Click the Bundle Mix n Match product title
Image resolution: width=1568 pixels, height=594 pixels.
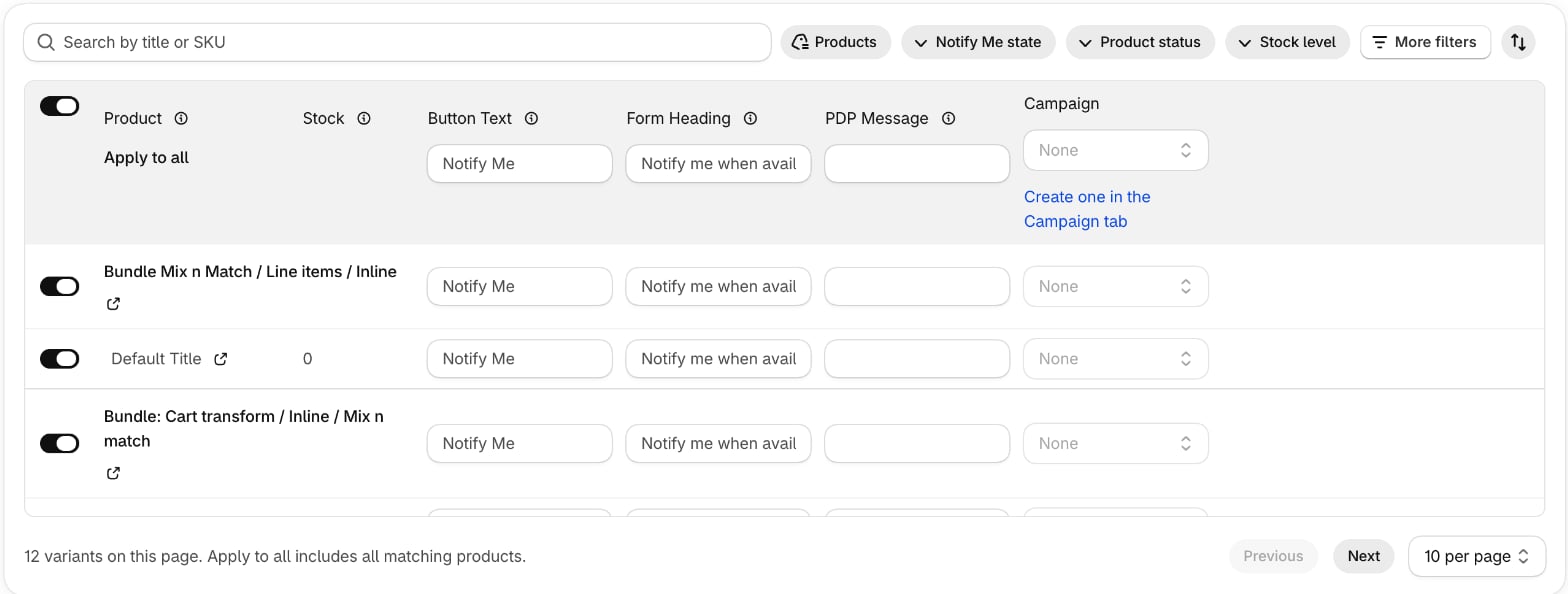pyautogui.click(x=250, y=272)
